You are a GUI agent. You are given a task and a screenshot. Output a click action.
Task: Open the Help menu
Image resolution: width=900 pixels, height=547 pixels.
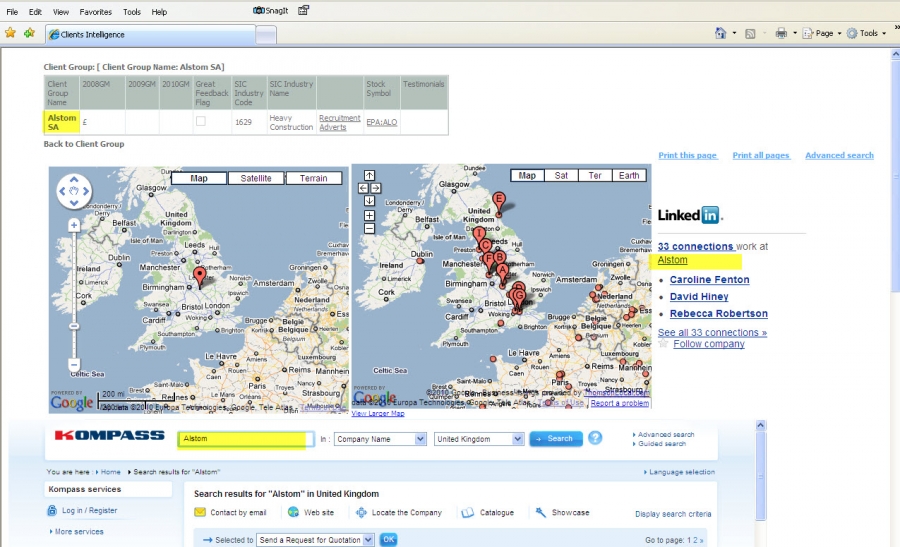point(159,11)
